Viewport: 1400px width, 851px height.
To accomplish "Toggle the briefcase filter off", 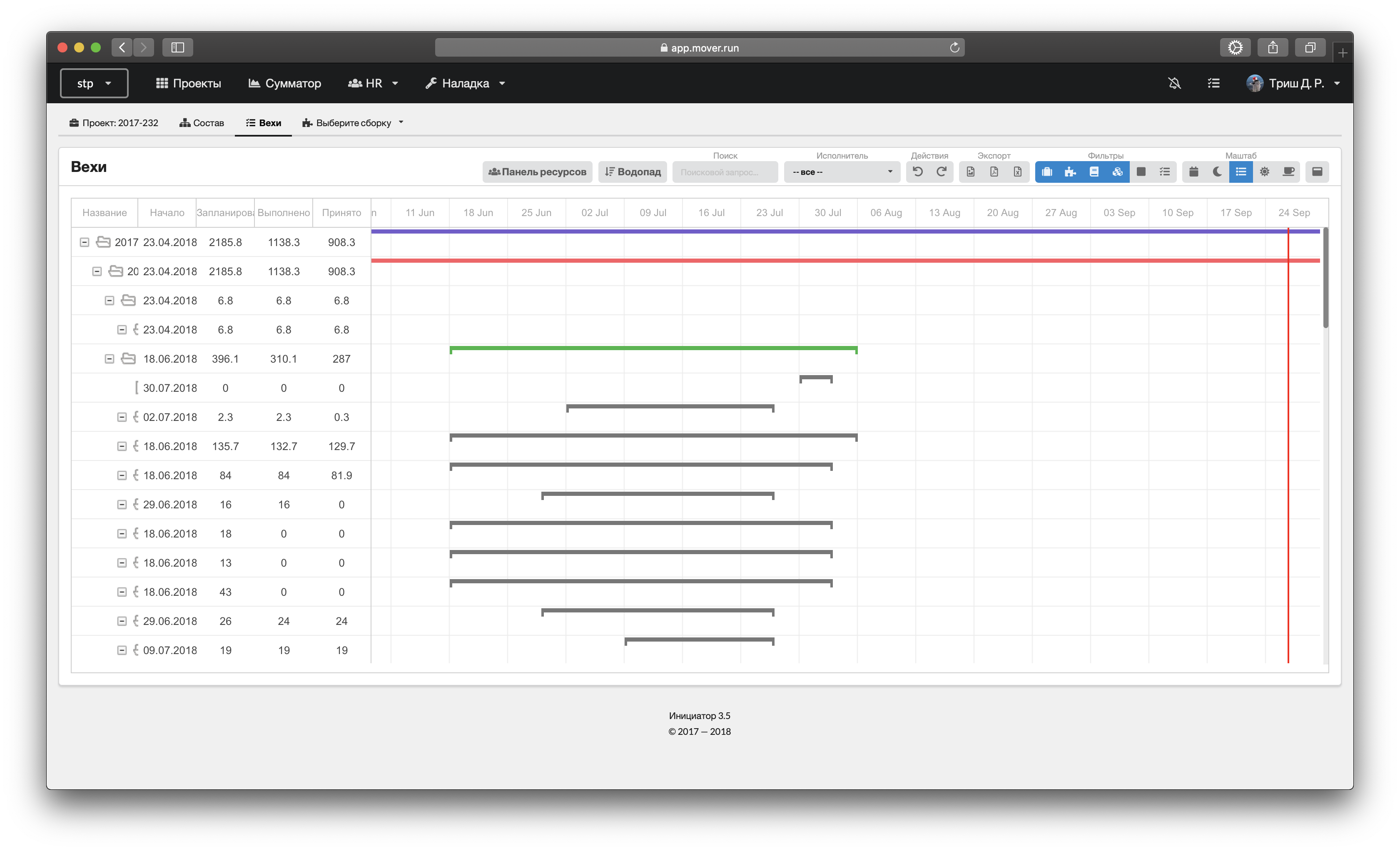I will tap(1046, 172).
